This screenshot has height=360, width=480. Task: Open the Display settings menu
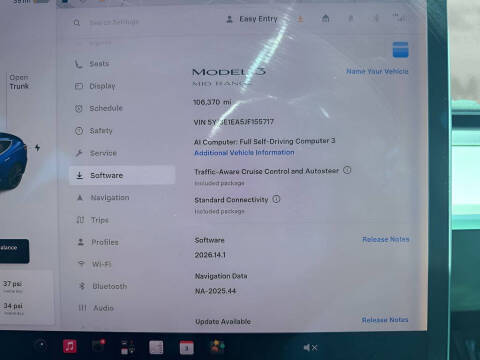click(x=95, y=86)
